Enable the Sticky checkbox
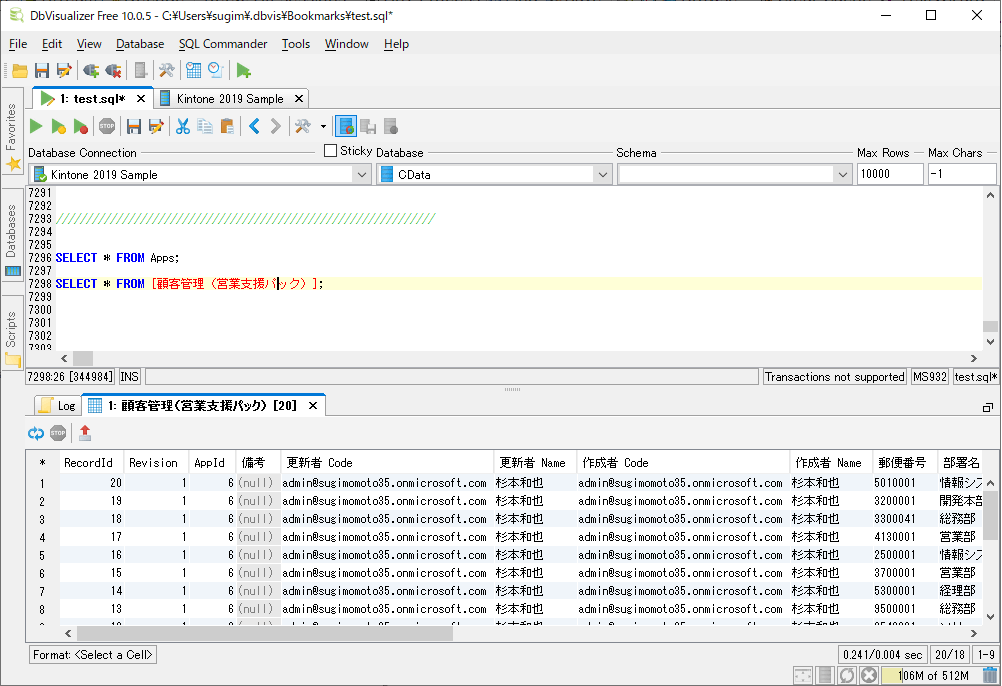Viewport: 1002px width, 686px height. pyautogui.click(x=330, y=151)
